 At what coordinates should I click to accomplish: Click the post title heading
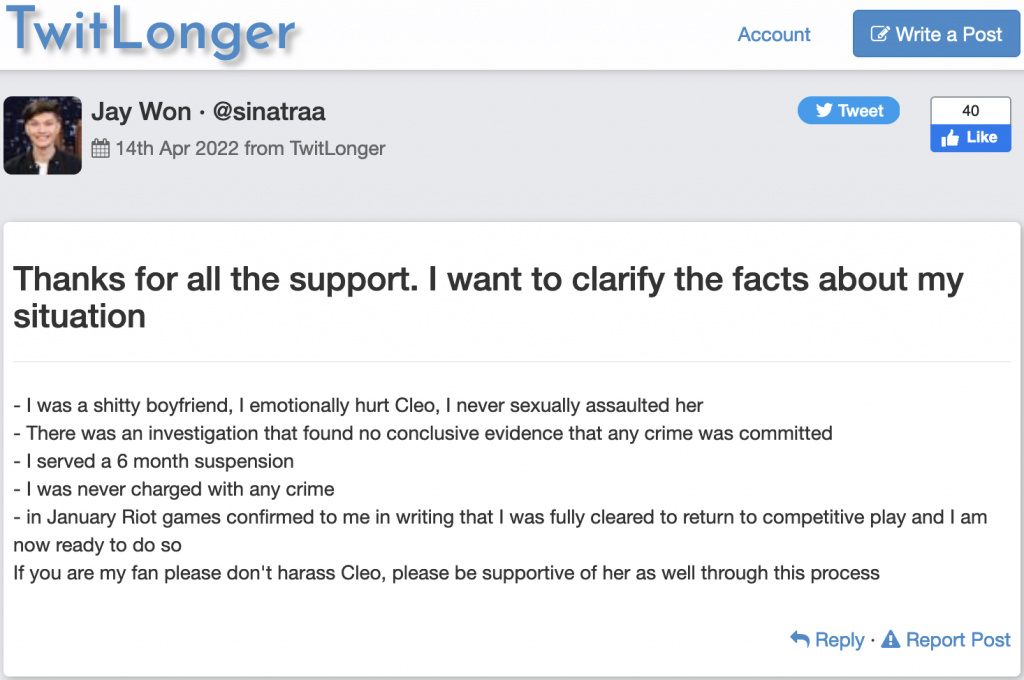(x=488, y=297)
